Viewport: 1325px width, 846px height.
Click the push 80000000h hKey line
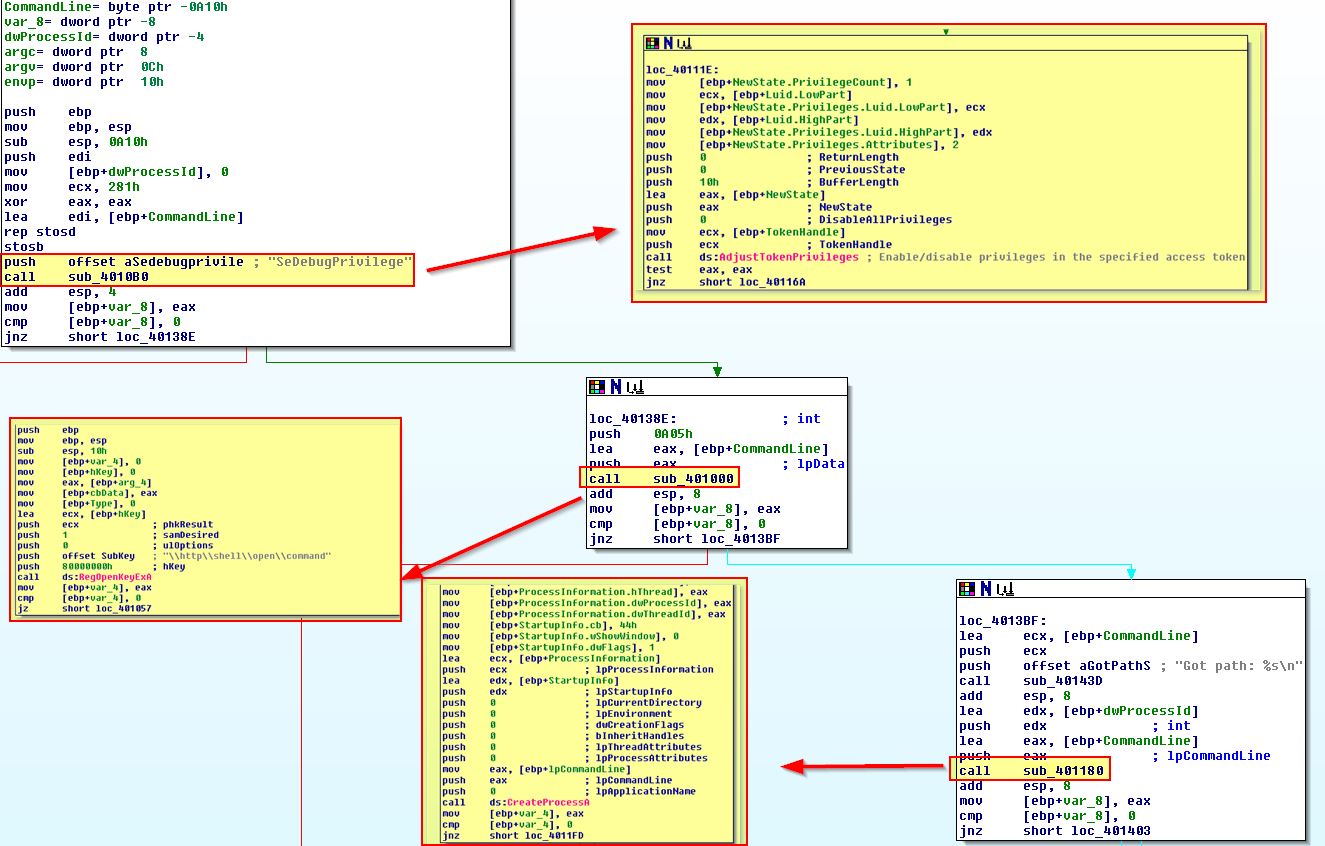point(100,566)
